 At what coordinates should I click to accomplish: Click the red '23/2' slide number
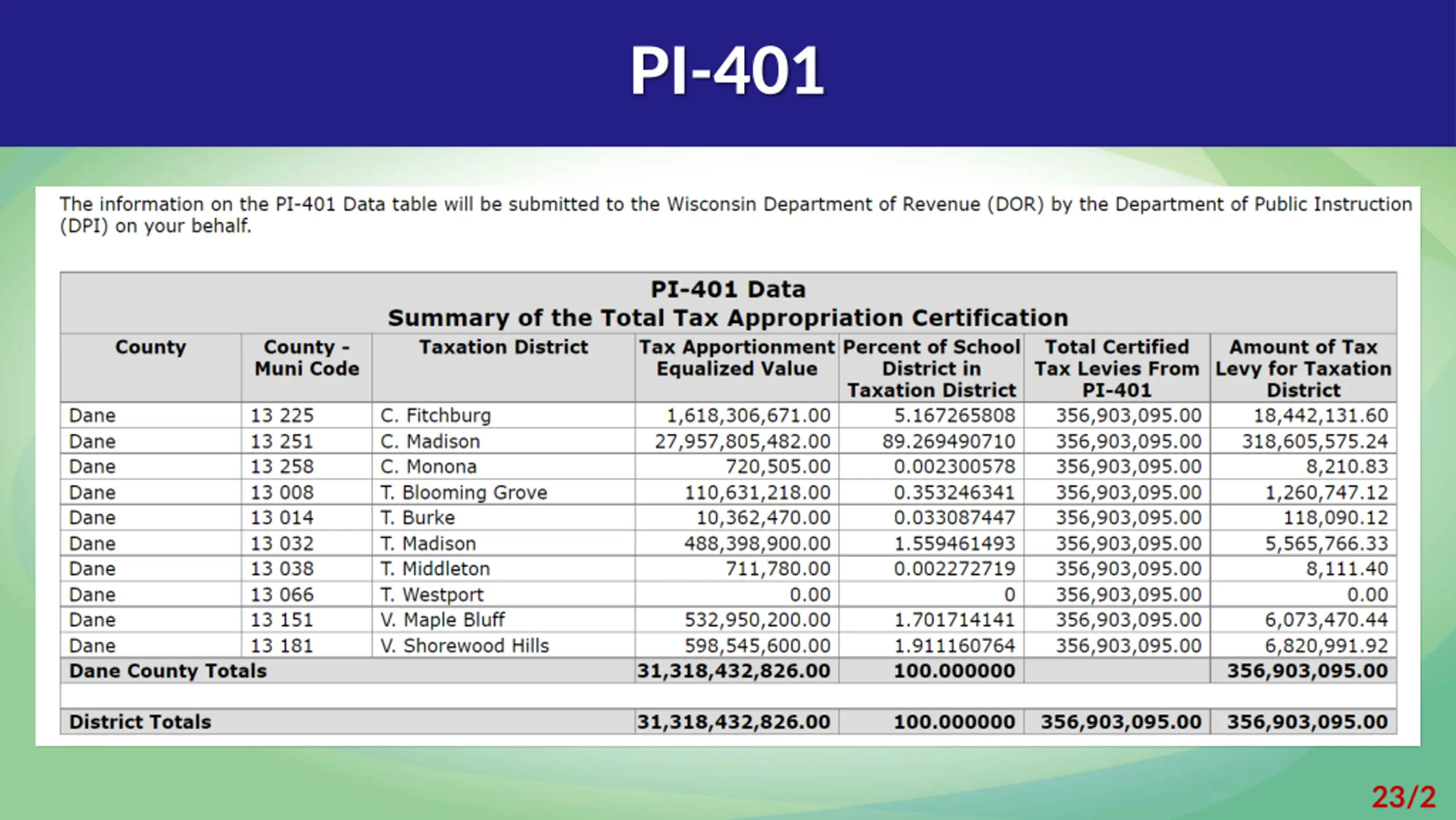click(1404, 797)
